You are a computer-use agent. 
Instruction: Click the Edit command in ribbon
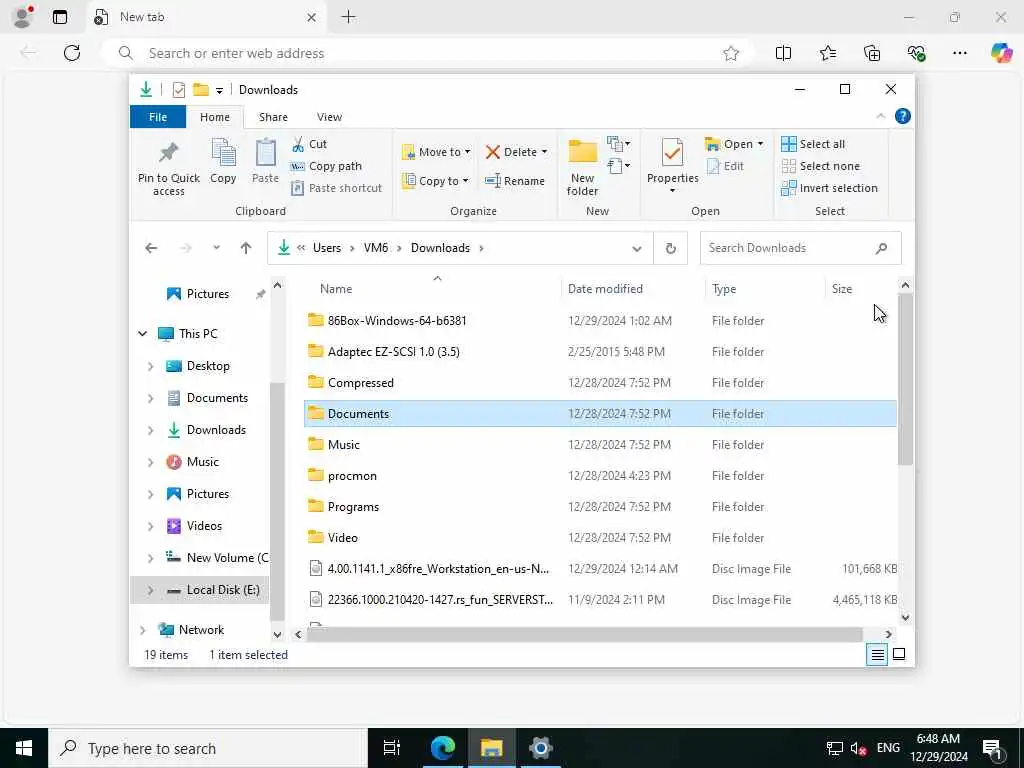[x=726, y=166]
